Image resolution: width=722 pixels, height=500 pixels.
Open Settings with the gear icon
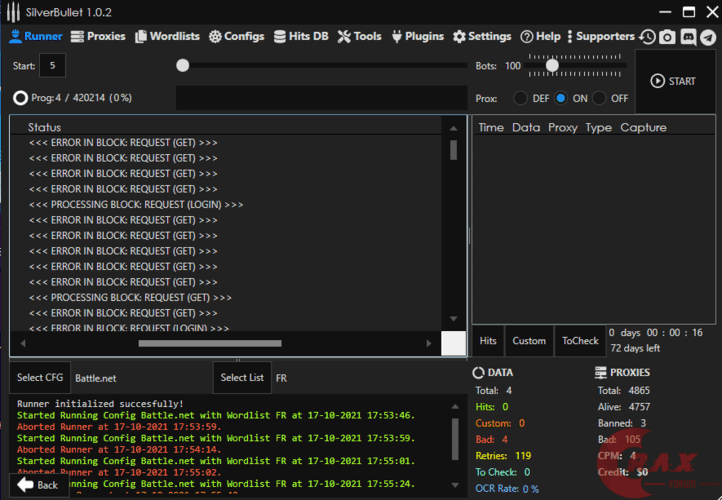click(x=482, y=36)
